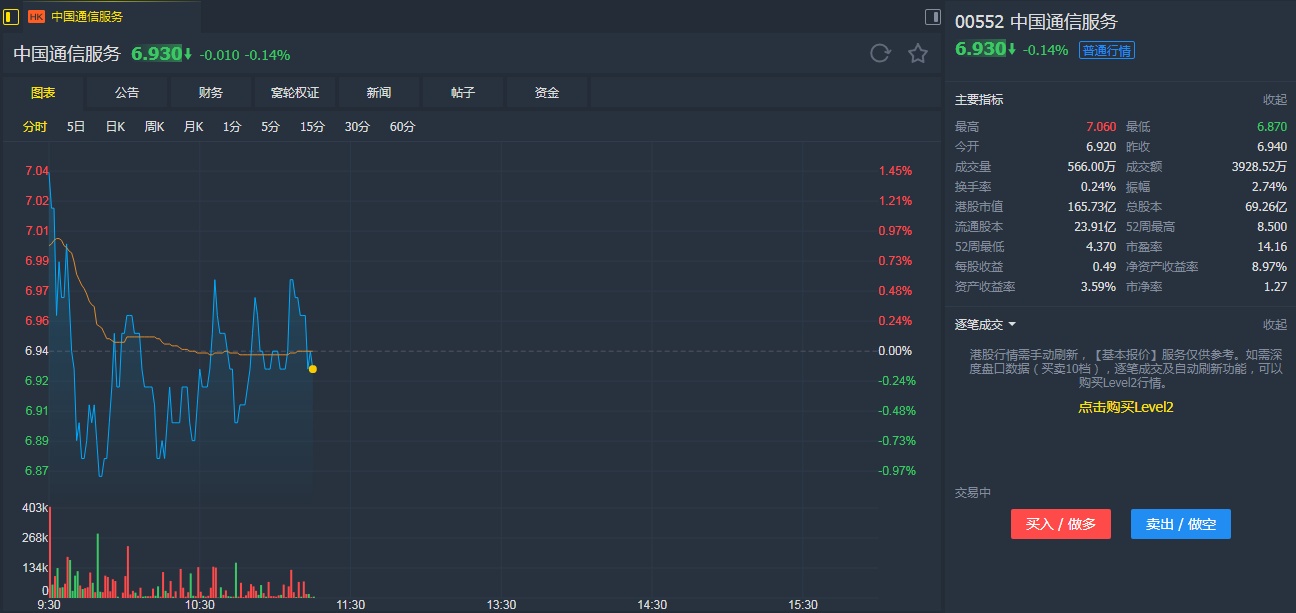Click the yellow latest-price dot on chart
The image size is (1296, 613).
tap(313, 369)
